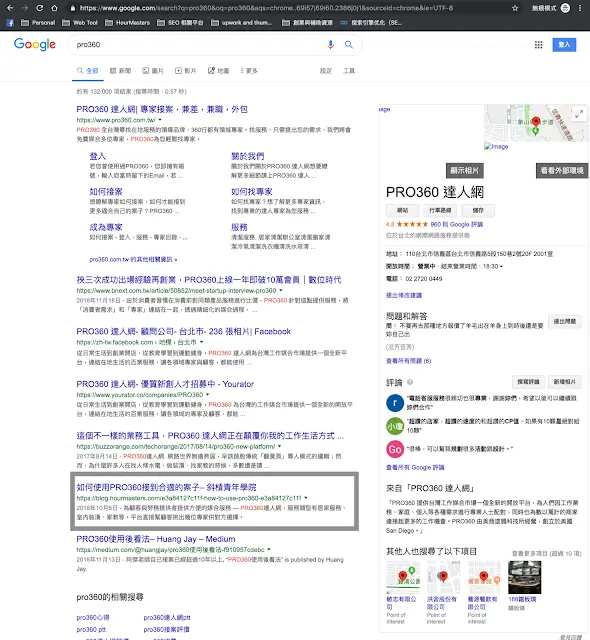Open the Yourator result title

165,384
